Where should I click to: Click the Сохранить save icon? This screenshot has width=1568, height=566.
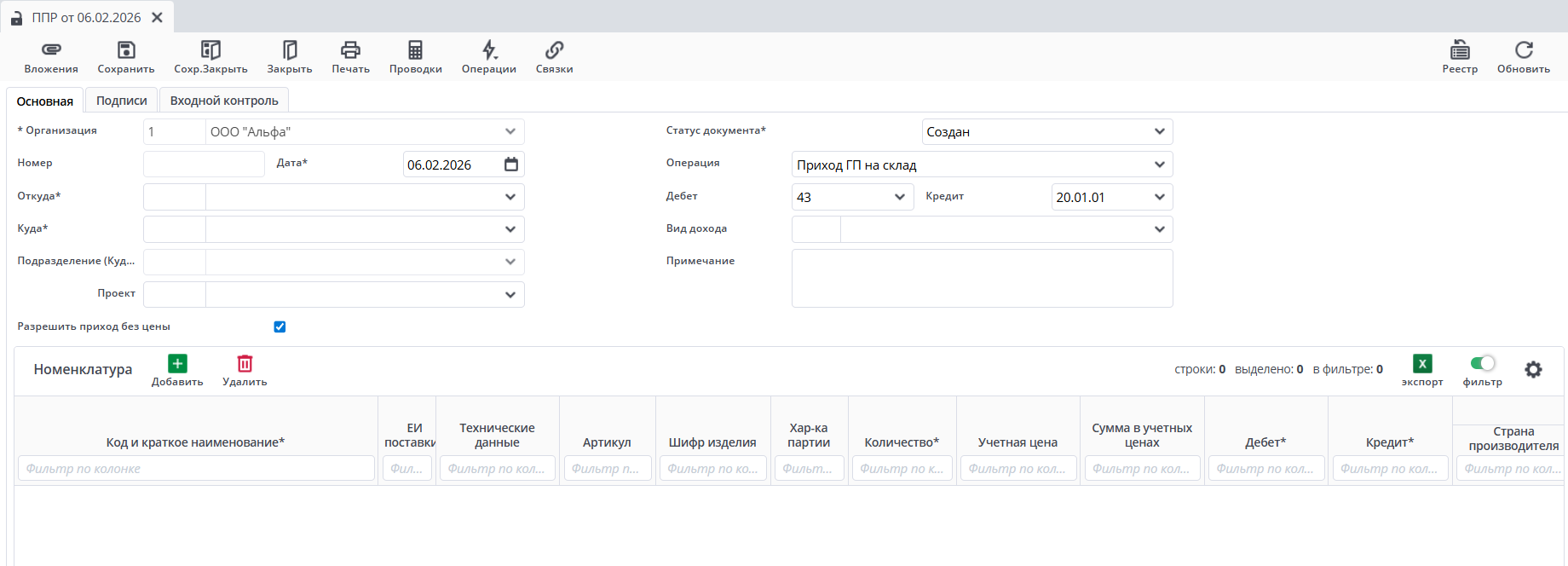click(x=126, y=50)
